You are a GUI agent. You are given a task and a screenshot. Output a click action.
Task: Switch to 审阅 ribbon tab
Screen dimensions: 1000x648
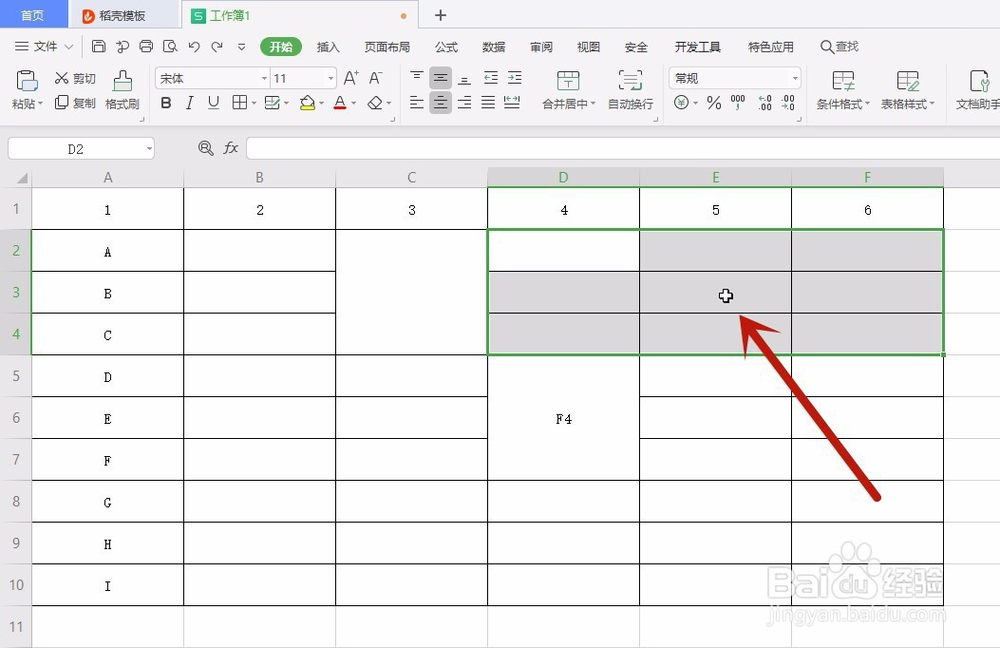(x=541, y=47)
